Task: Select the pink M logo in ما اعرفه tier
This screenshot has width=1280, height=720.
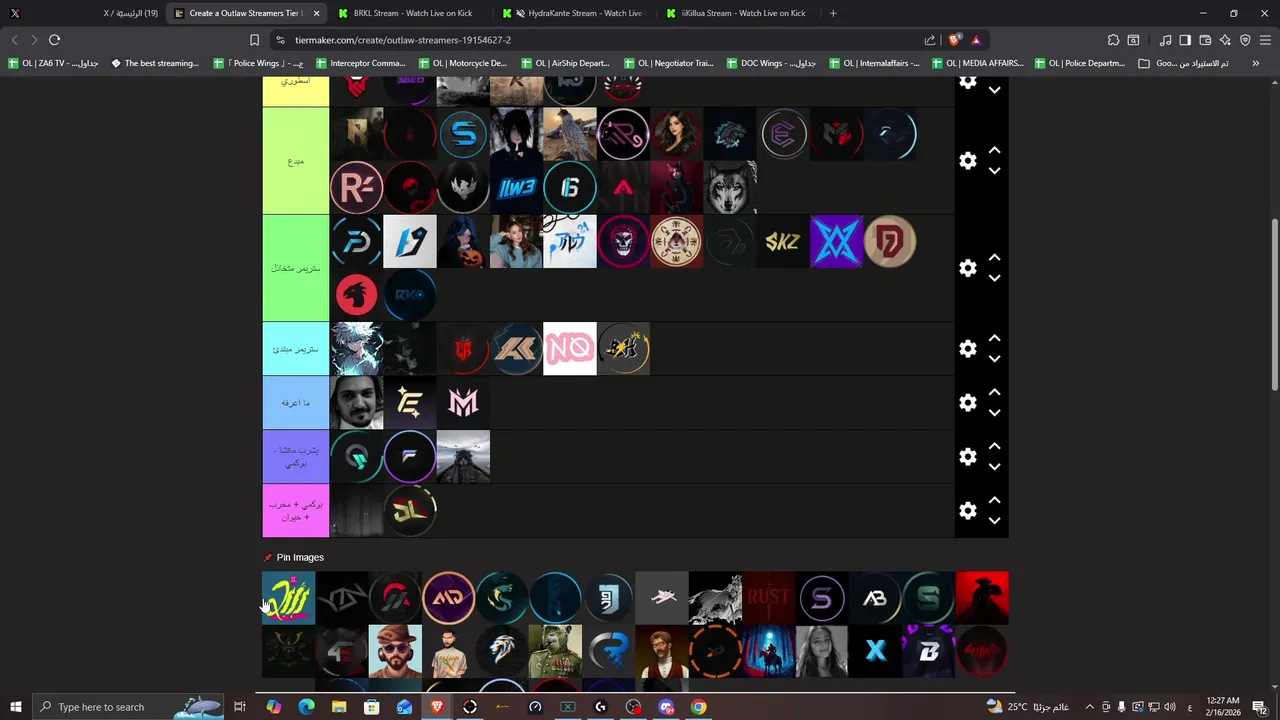Action: click(x=463, y=403)
